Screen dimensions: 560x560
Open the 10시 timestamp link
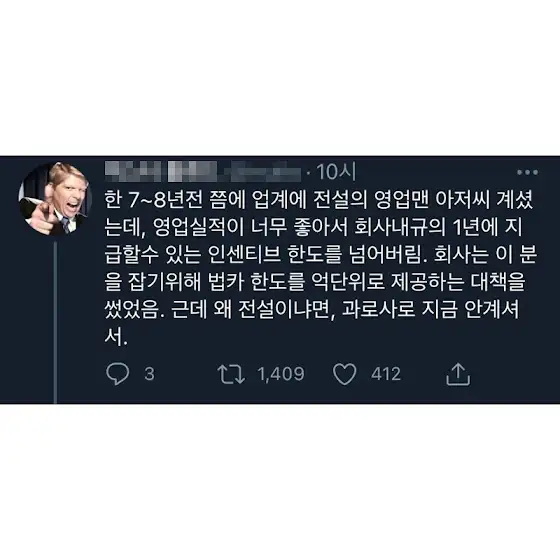pyautogui.click(x=336, y=172)
